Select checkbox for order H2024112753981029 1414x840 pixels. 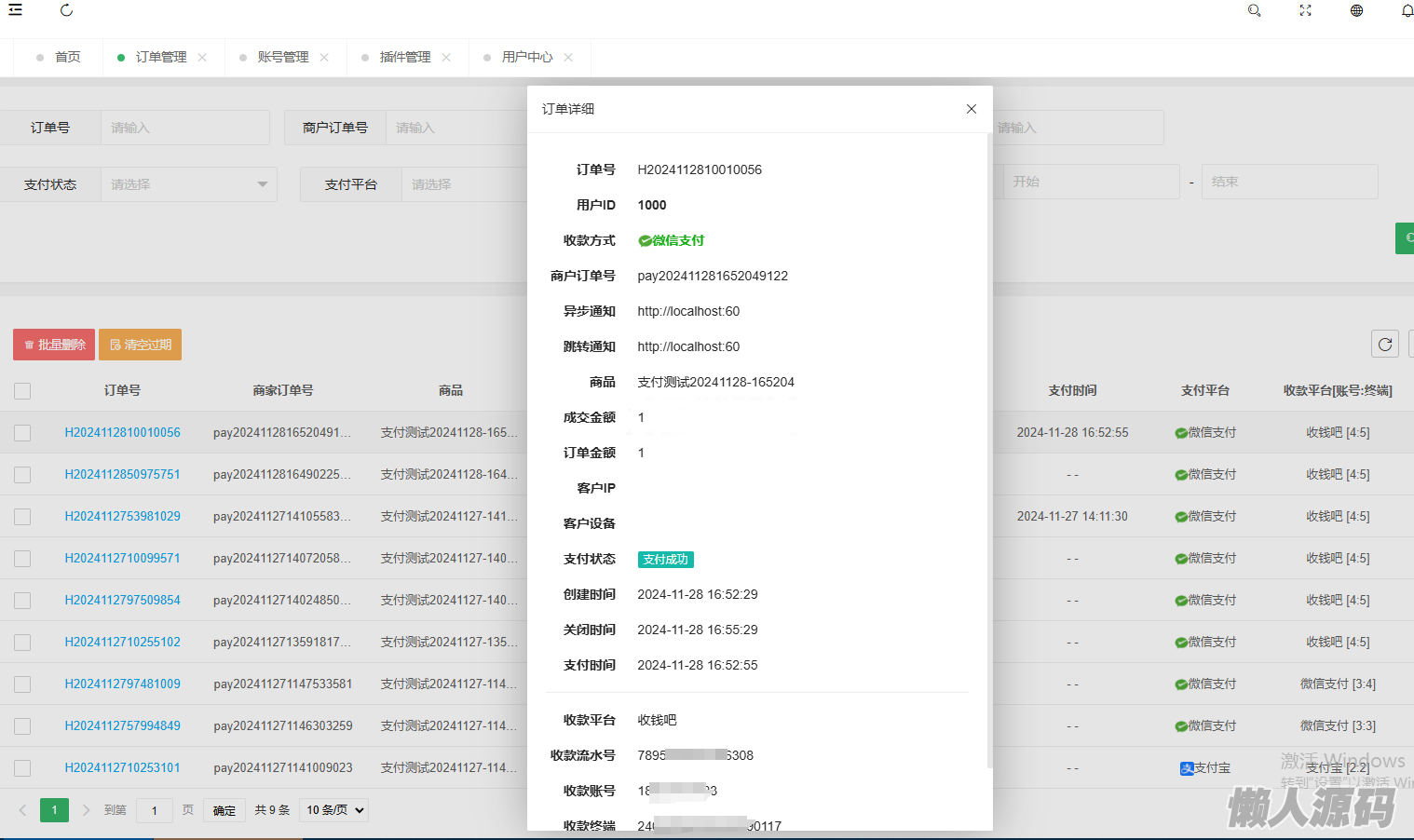coord(22,517)
